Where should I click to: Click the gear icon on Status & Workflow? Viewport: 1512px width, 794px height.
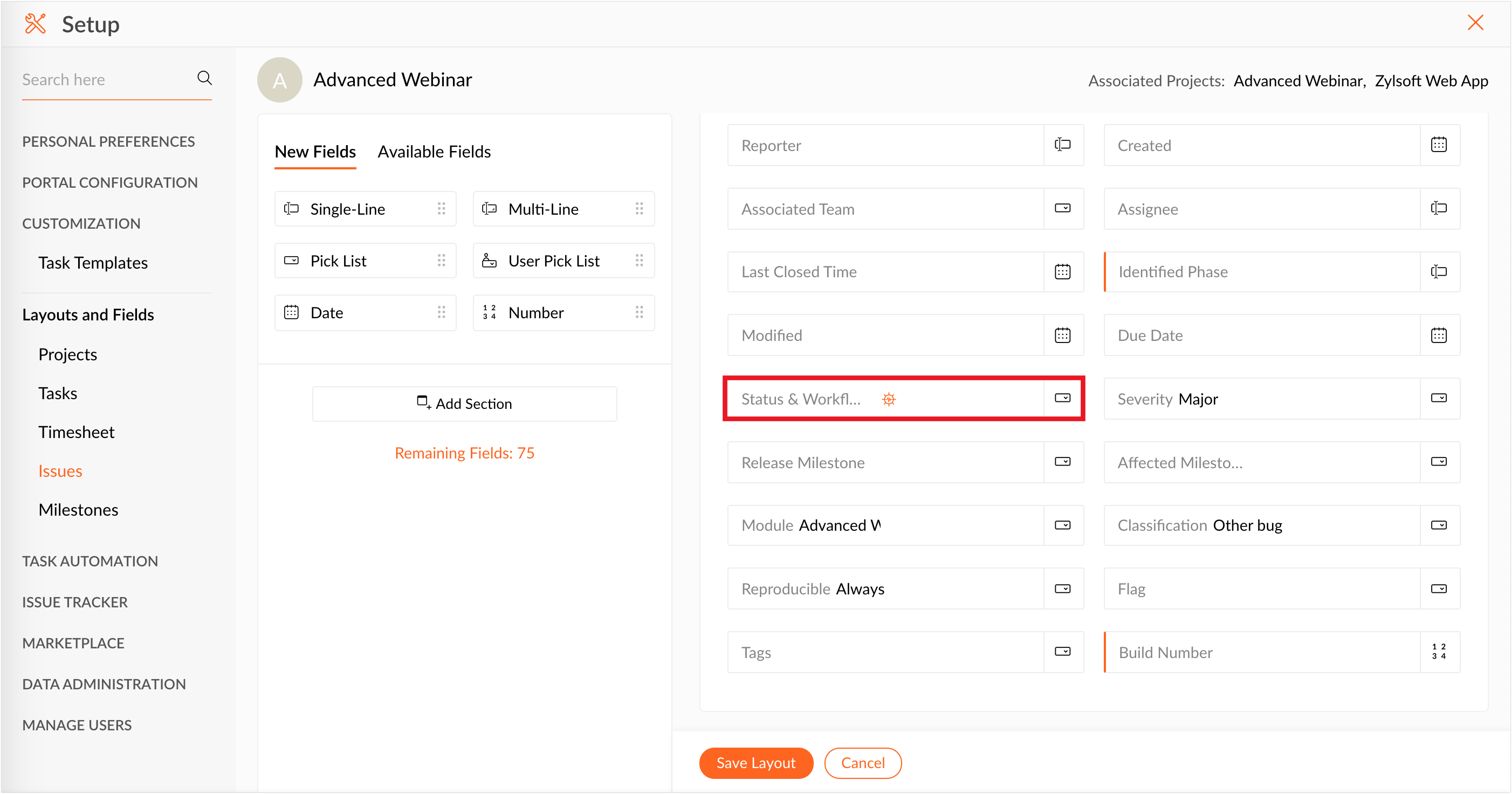coord(889,399)
